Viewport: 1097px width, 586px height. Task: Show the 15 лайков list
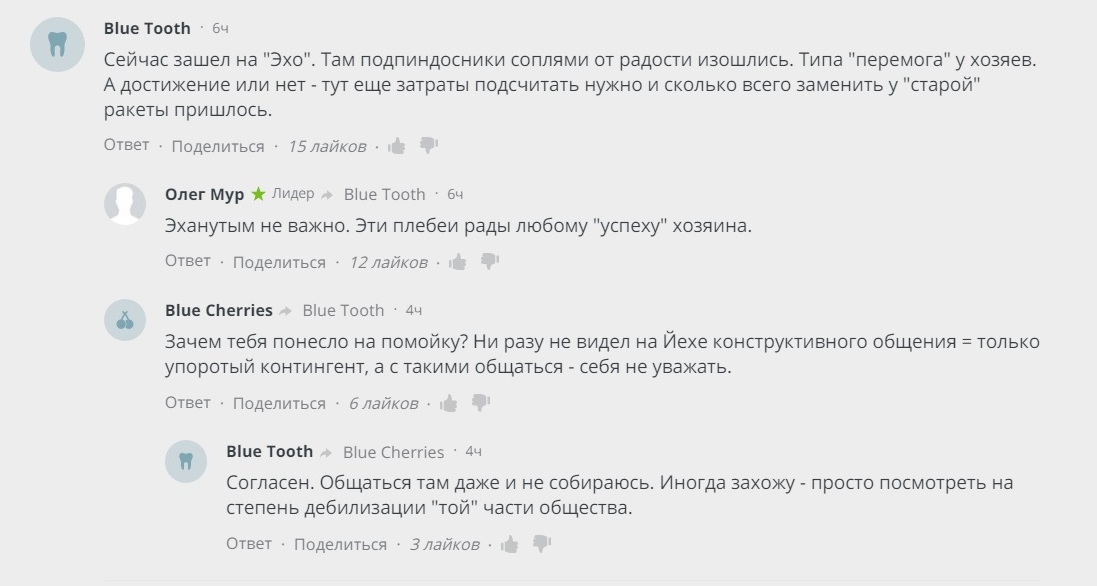(327, 146)
